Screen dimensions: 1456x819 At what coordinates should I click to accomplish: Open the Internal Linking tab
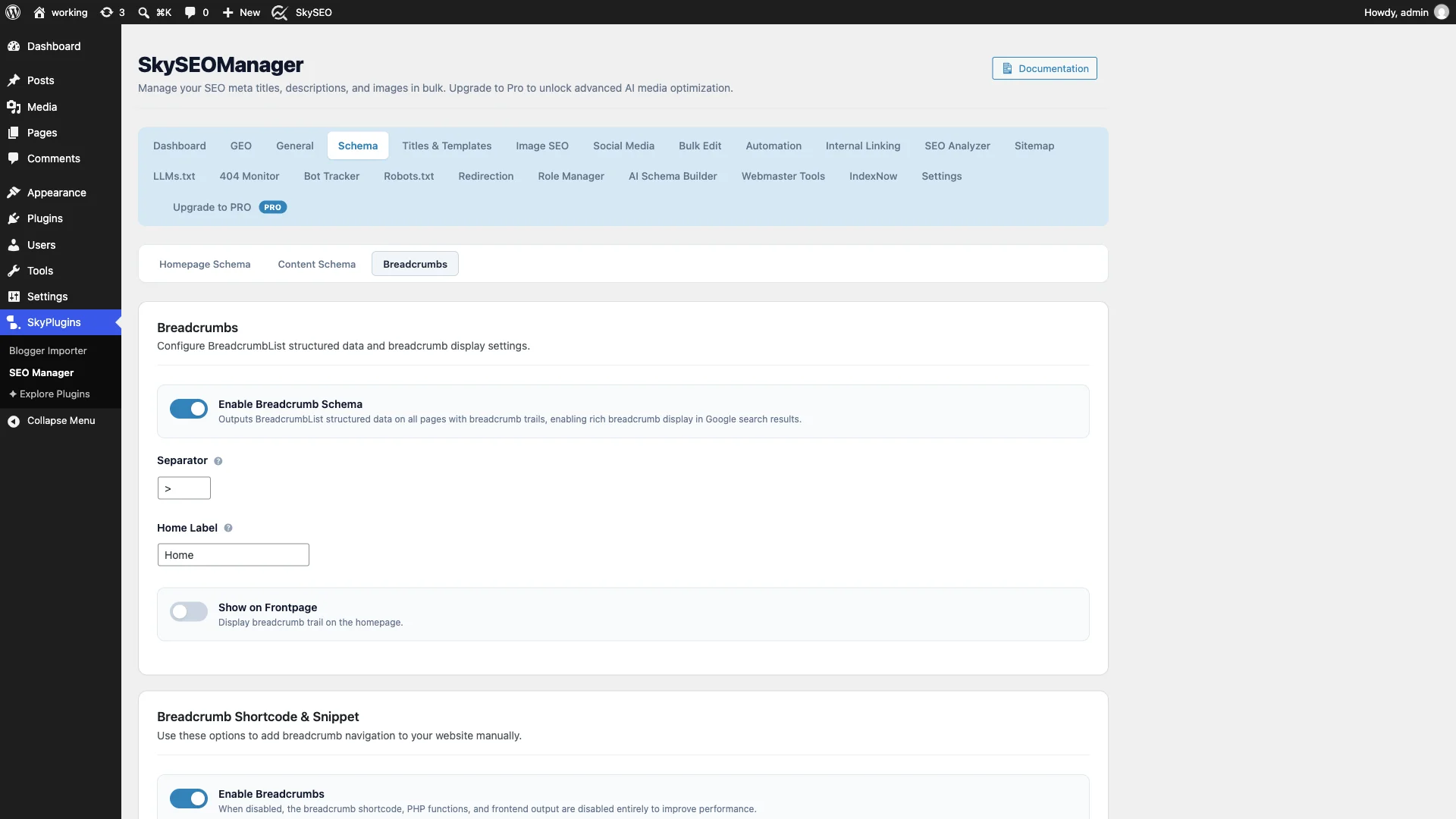(863, 146)
